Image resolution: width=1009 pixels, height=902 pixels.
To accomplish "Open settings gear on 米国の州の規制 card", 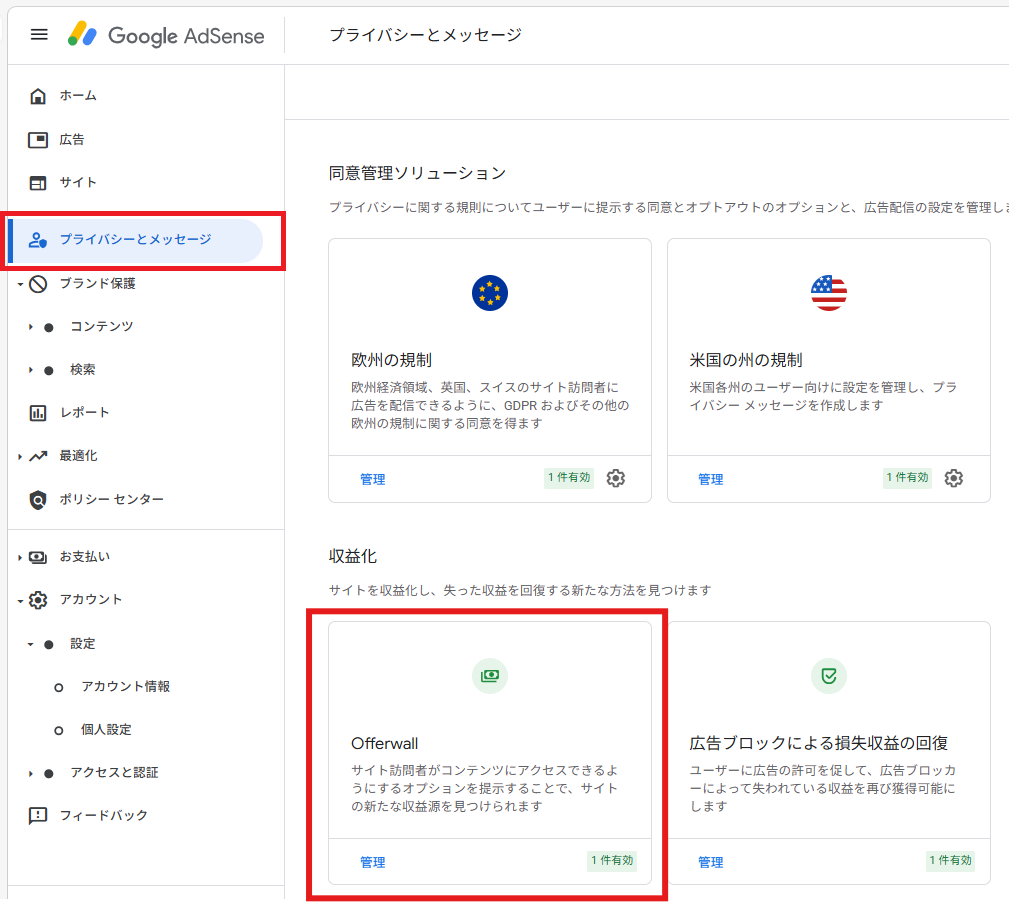I will tap(954, 479).
